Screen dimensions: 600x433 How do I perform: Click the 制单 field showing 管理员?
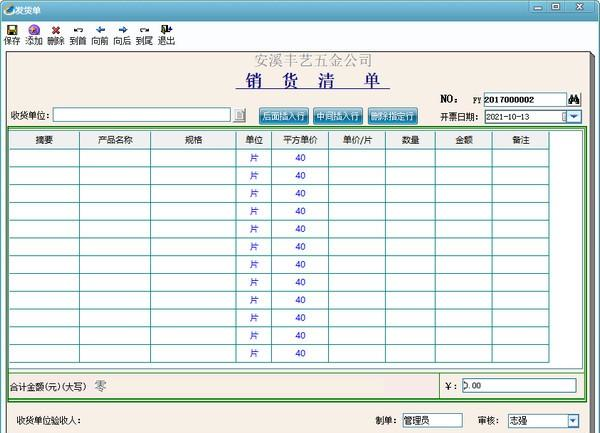click(x=433, y=421)
